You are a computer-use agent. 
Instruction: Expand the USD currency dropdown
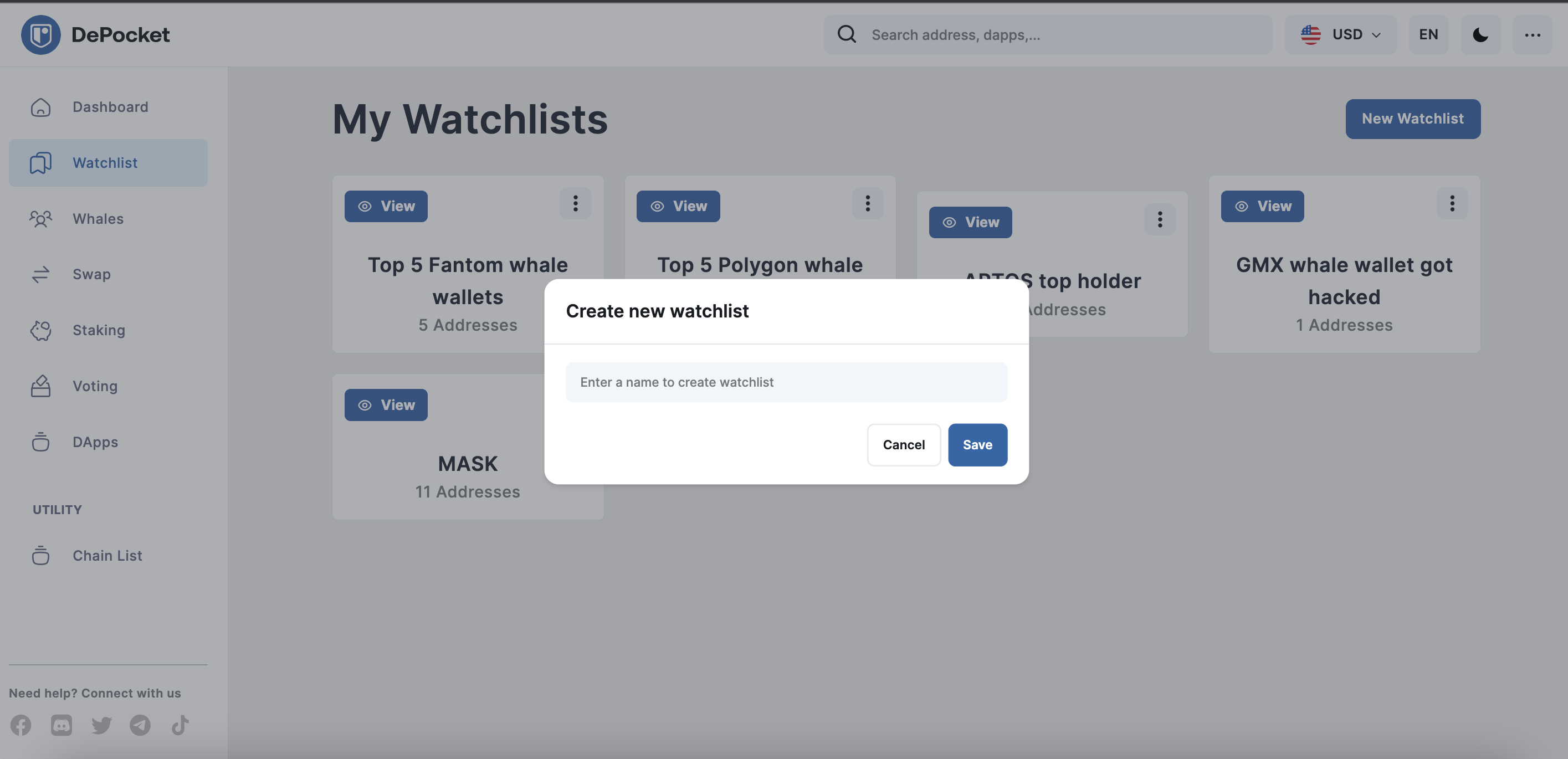click(1340, 35)
